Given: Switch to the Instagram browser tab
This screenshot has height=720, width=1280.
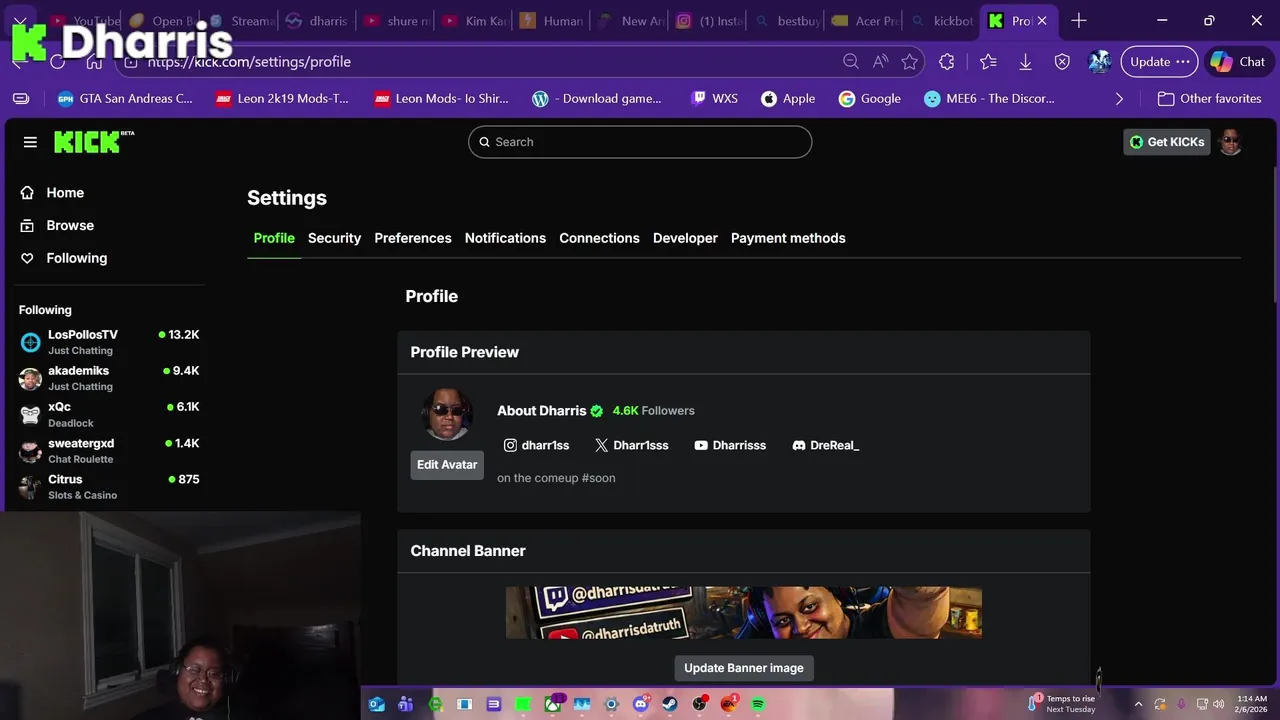Looking at the screenshot, I should [x=711, y=21].
